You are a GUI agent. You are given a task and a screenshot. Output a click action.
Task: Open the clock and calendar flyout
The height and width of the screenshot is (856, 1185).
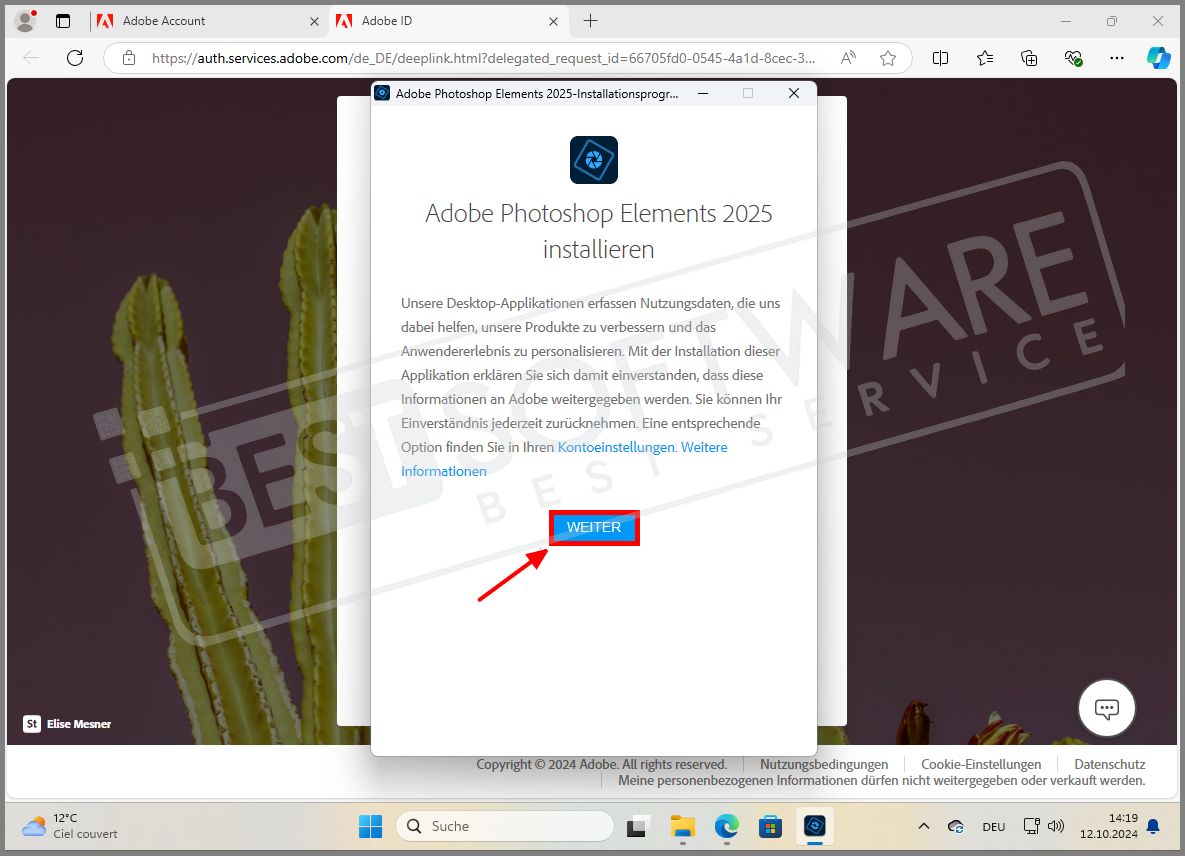coord(1108,827)
